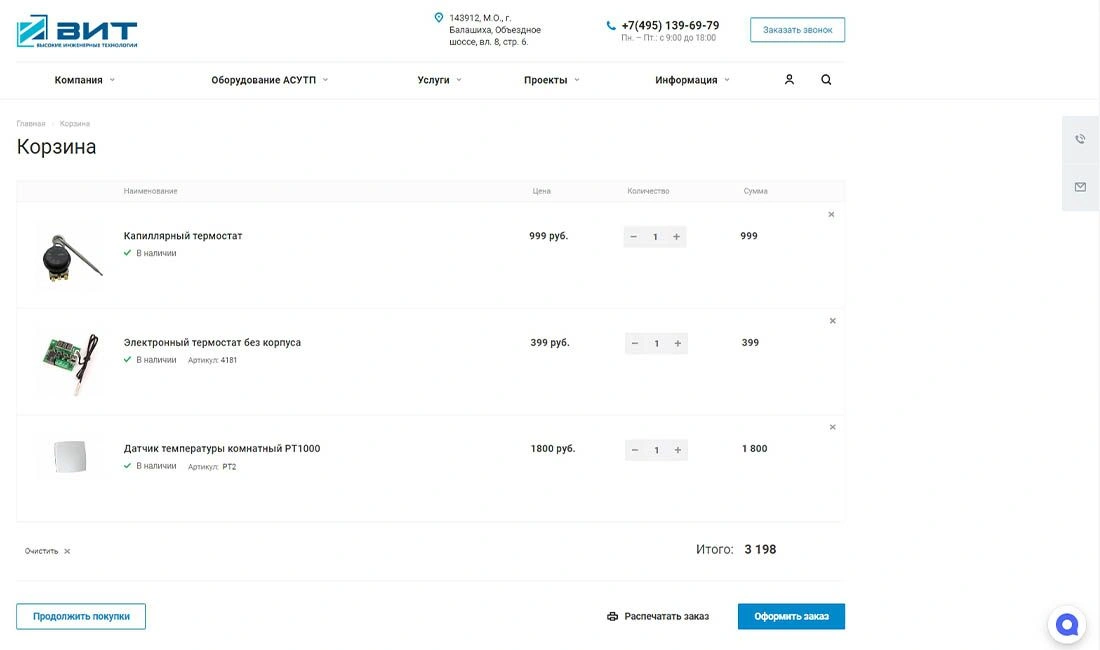Open the user account icon
Viewport: 1100px width, 650px height.
tap(789, 80)
